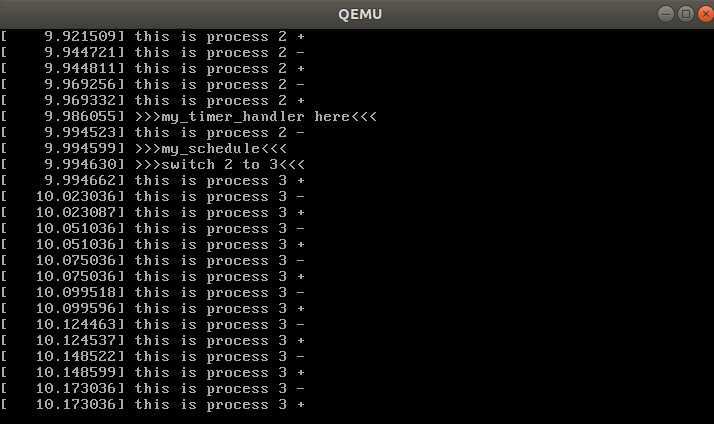
Task: Minimize the QEMU window
Action: pyautogui.click(x=665, y=14)
